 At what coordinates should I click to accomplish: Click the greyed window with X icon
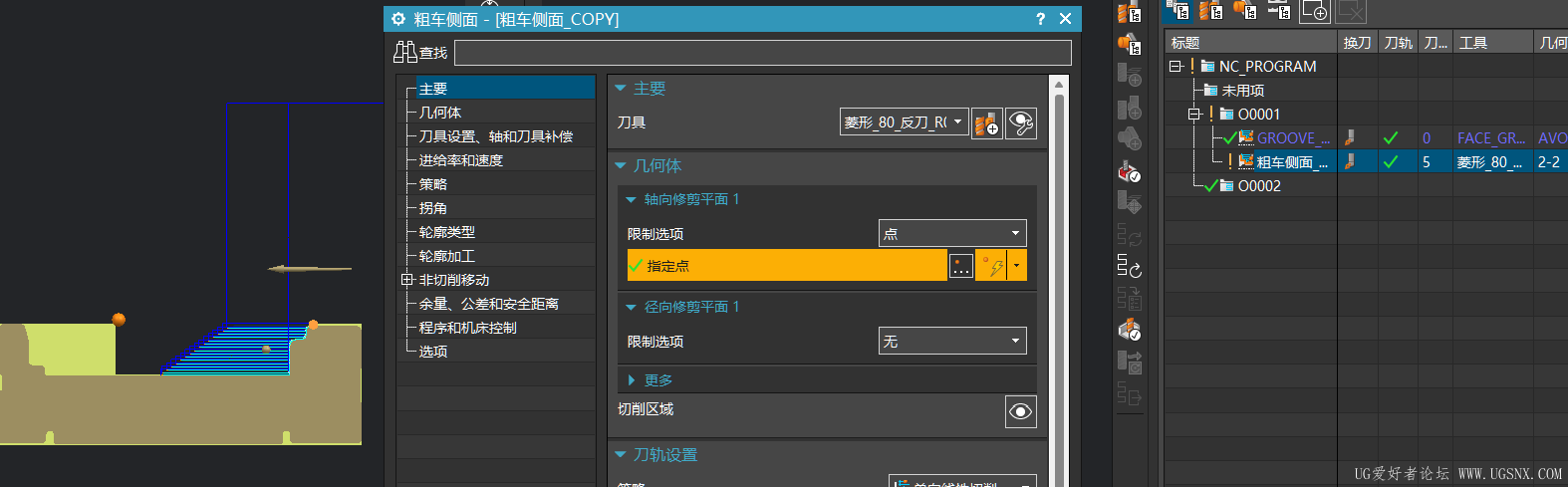click(x=1351, y=11)
